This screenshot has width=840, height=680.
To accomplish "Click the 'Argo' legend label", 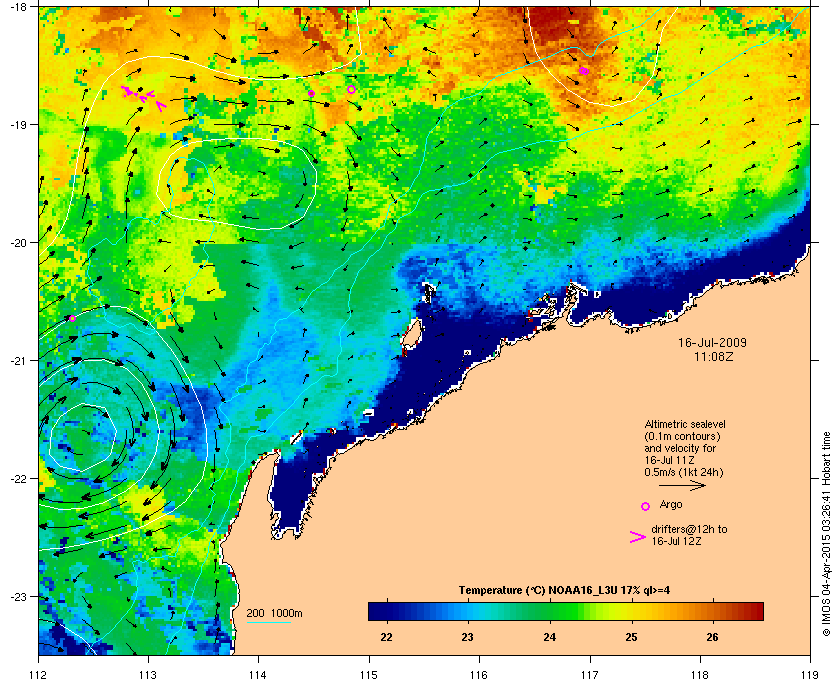I will [671, 504].
